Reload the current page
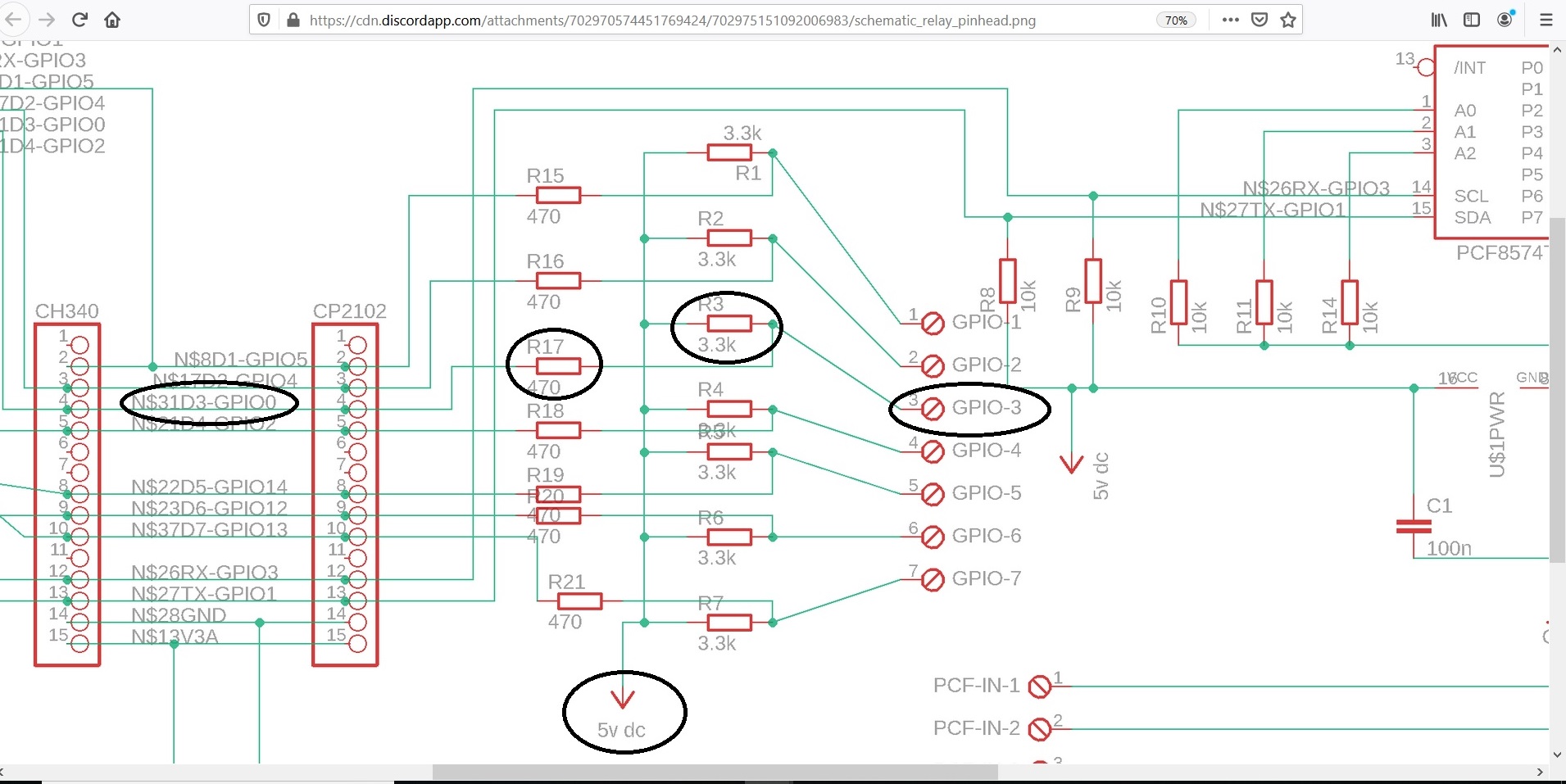The image size is (1566, 784). coord(79,20)
